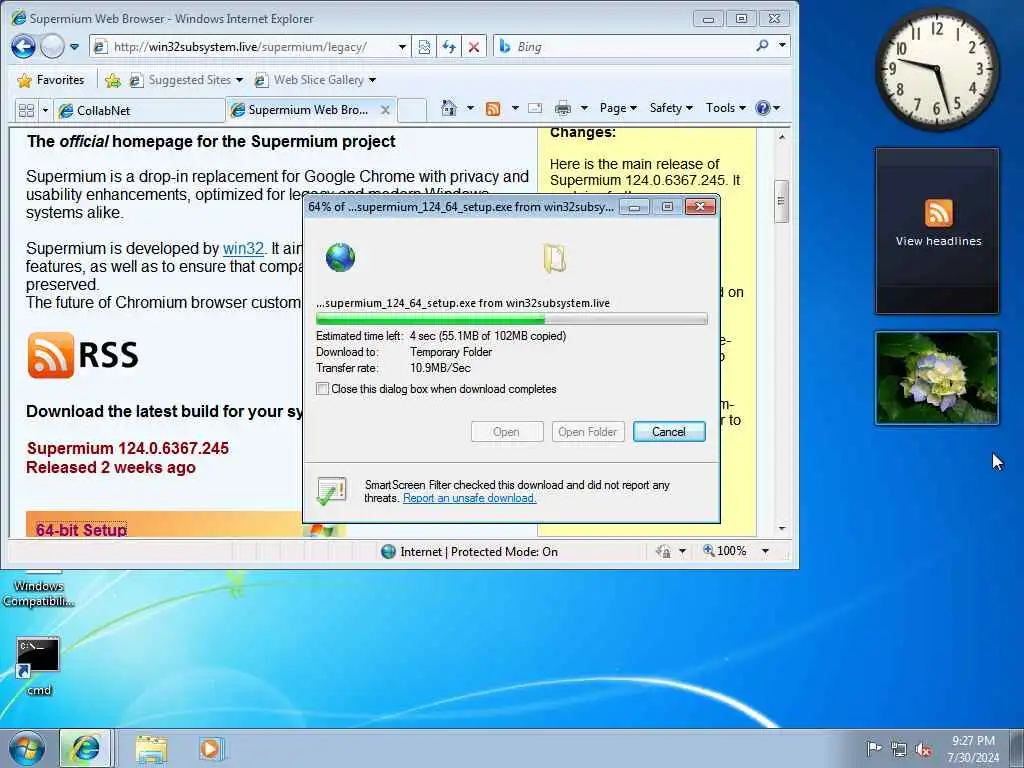Open the search provider dropdown arrow
The image size is (1024, 768).
pyautogui.click(x=782, y=46)
